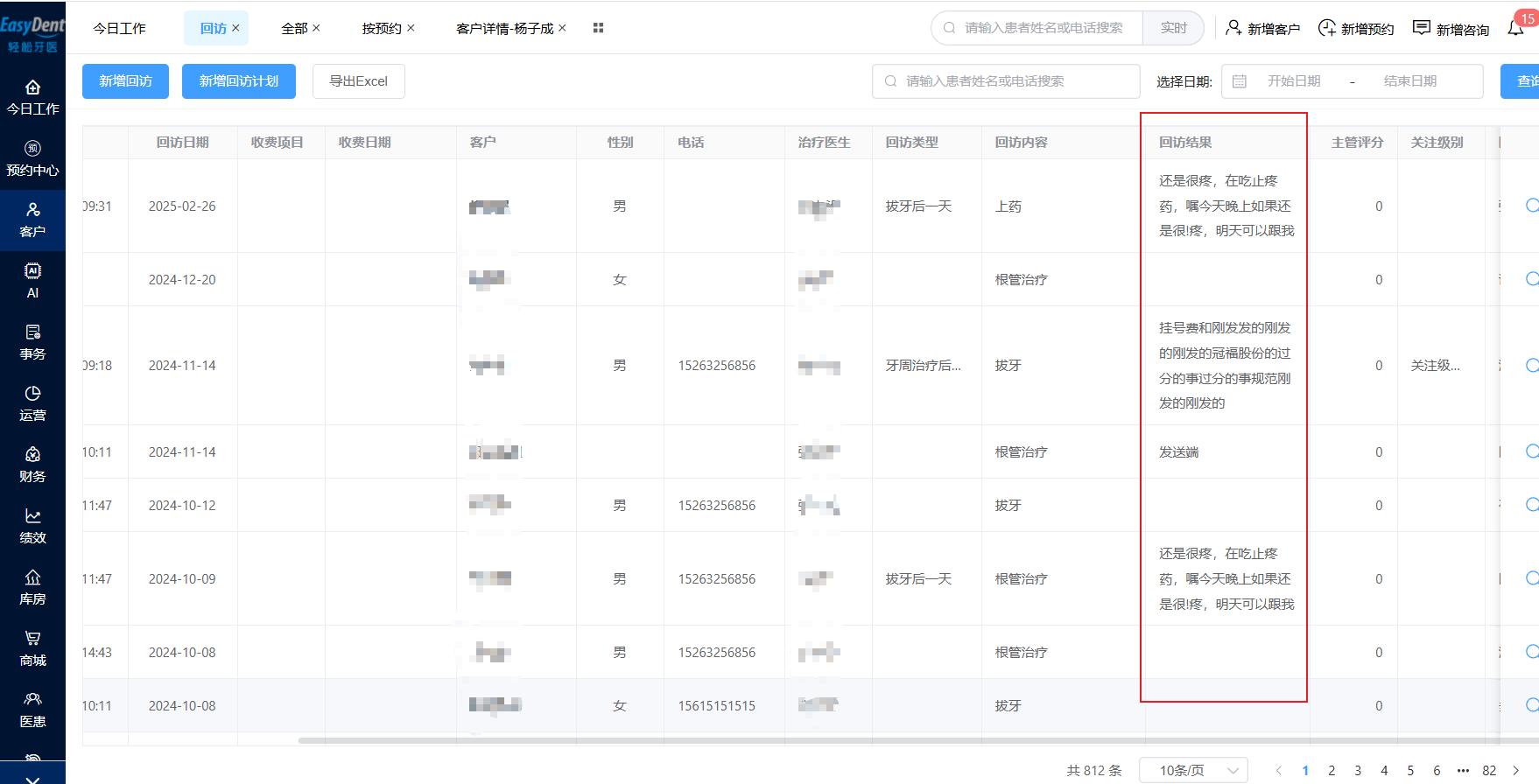The width and height of the screenshot is (1539, 784).
Task: Click 新增预约 in the top bar
Action: 1356,29
